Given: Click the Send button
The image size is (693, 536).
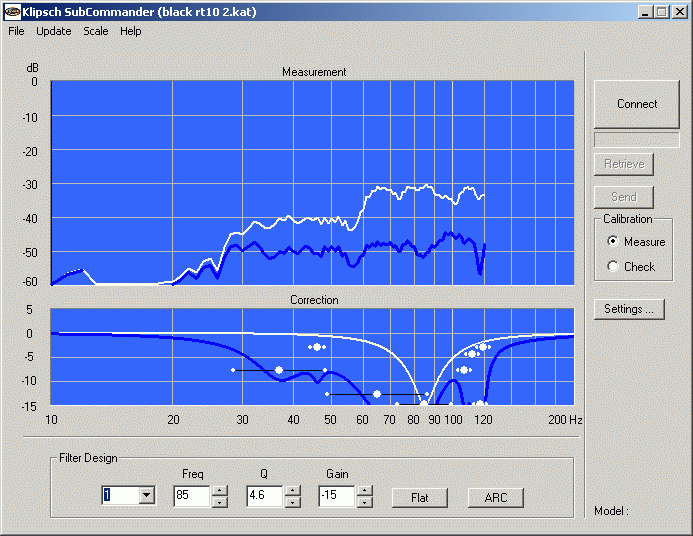Looking at the screenshot, I should click(624, 197).
